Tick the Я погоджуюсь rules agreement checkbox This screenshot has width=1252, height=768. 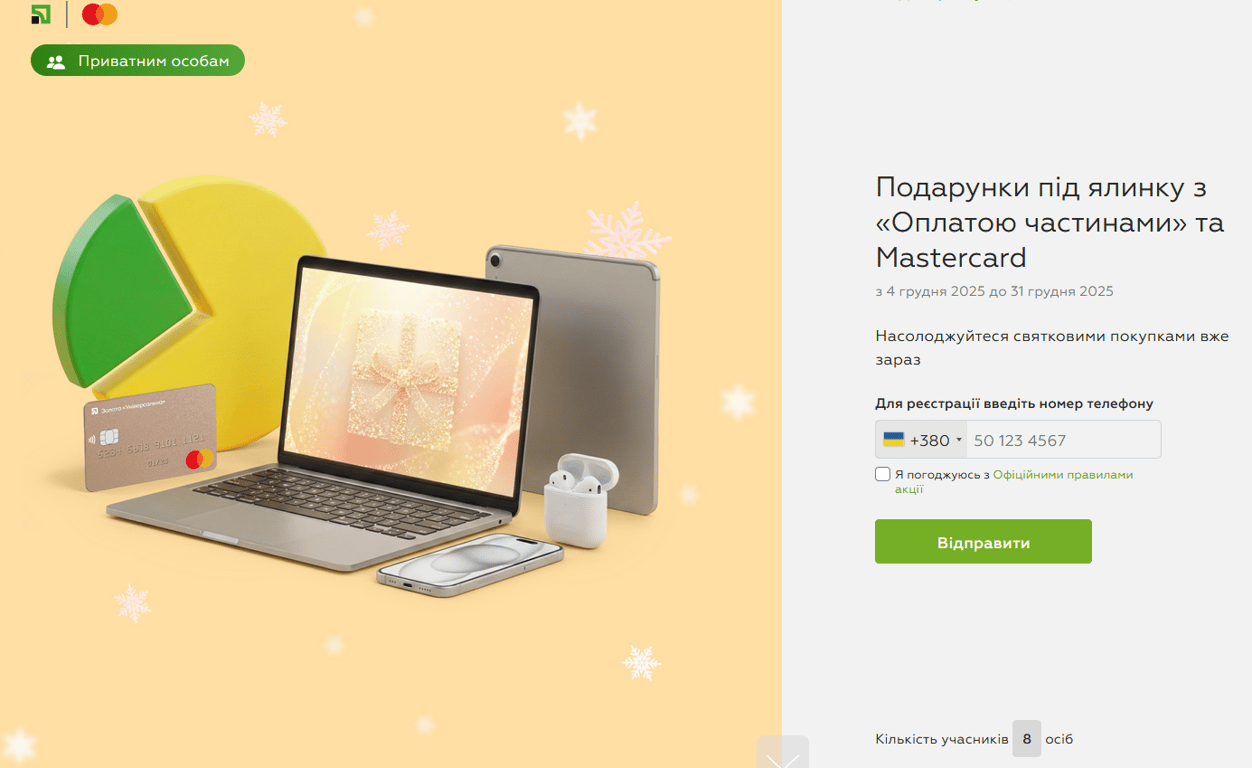pyautogui.click(x=882, y=474)
